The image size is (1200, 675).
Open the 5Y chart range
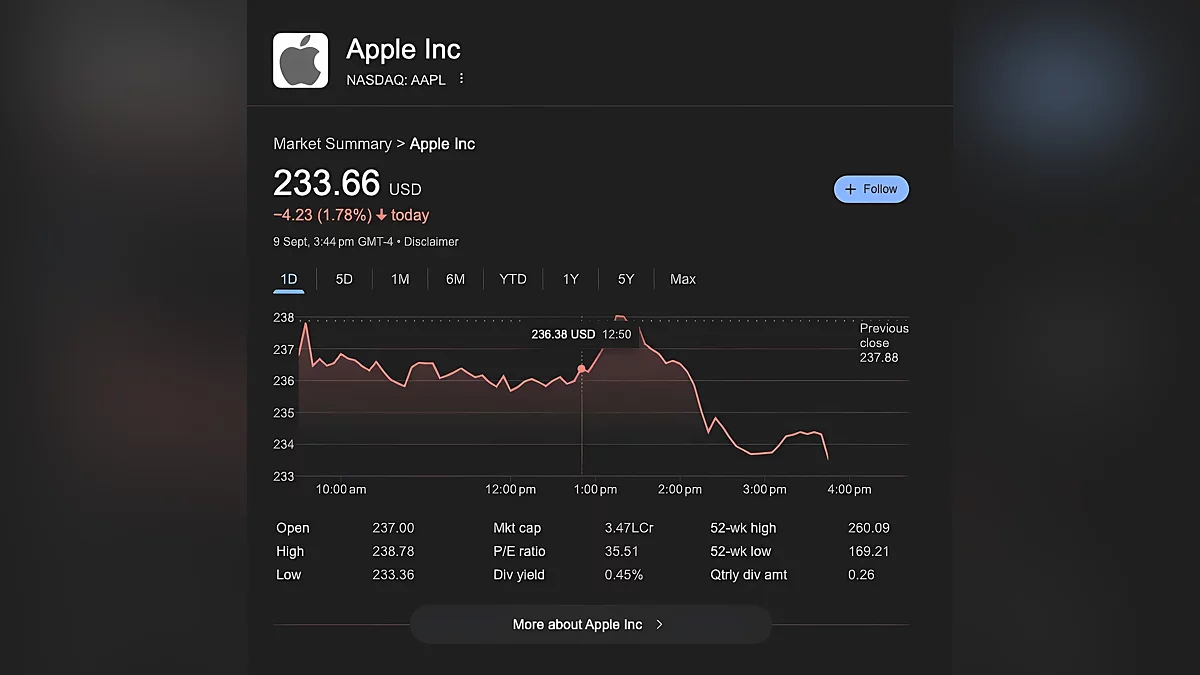point(626,279)
